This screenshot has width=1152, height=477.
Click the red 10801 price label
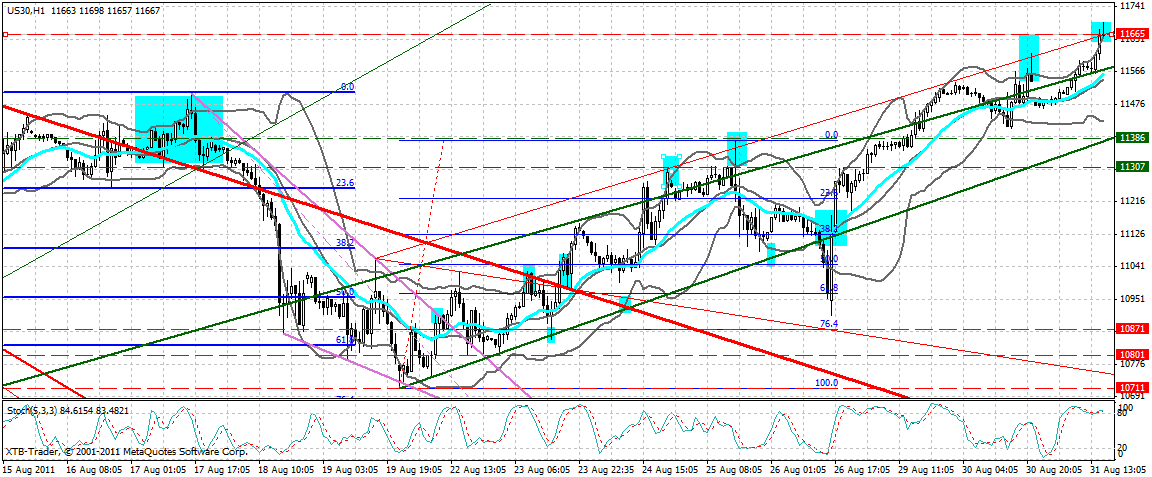click(1130, 355)
